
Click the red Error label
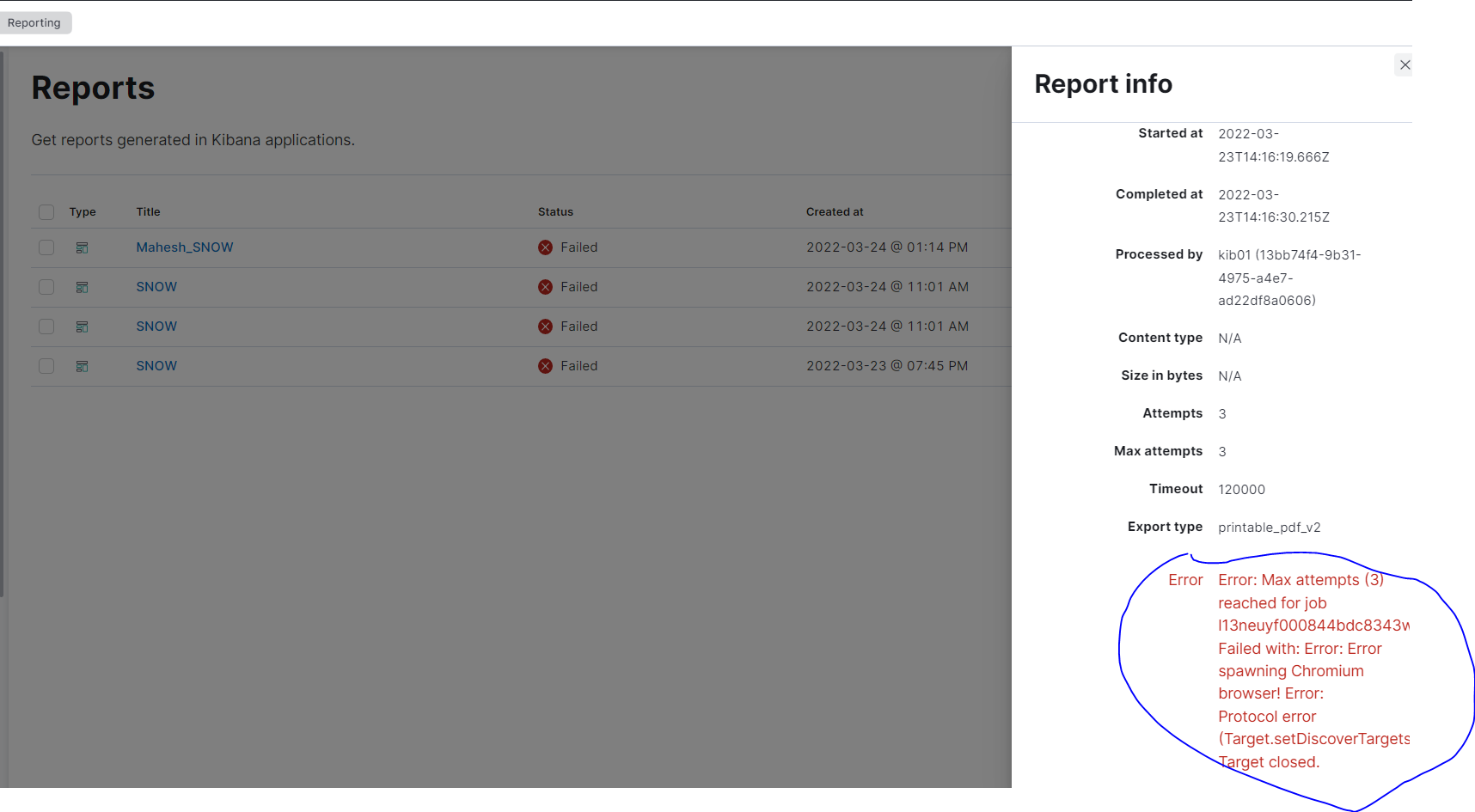pos(1185,580)
